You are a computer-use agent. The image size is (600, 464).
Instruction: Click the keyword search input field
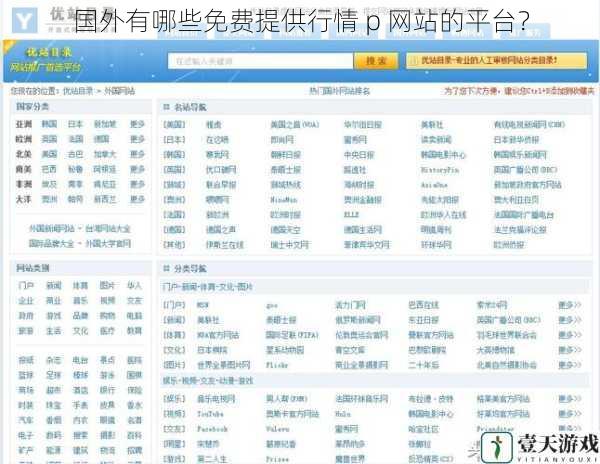click(x=260, y=61)
